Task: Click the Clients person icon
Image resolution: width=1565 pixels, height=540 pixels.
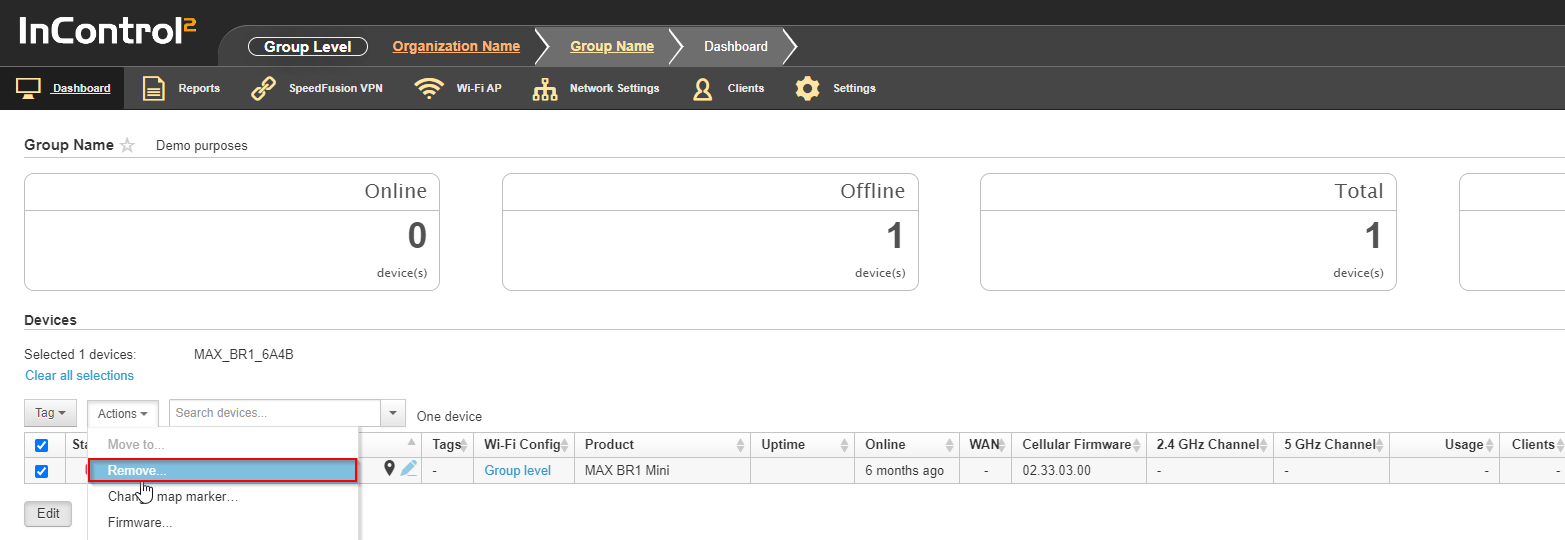Action: [x=703, y=88]
